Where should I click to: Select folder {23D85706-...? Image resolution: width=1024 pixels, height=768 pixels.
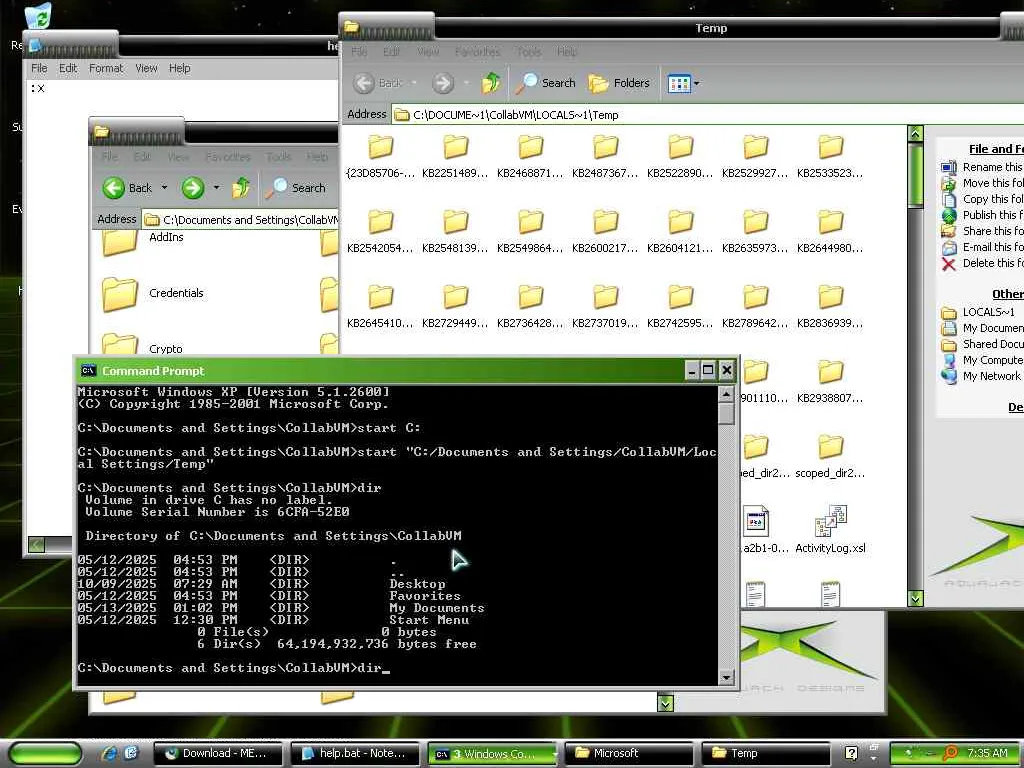tap(381, 157)
